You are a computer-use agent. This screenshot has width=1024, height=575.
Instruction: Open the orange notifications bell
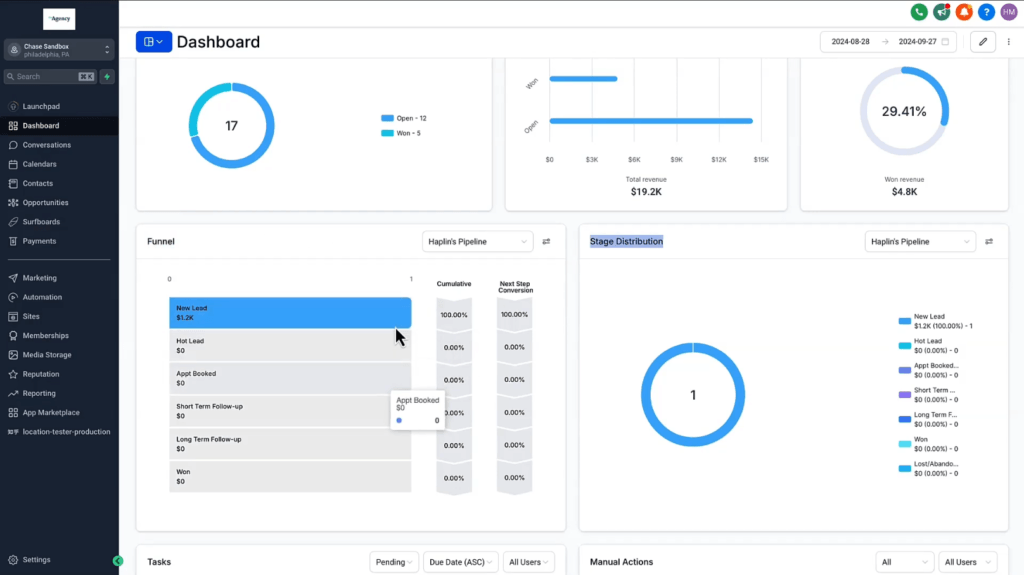(x=964, y=12)
